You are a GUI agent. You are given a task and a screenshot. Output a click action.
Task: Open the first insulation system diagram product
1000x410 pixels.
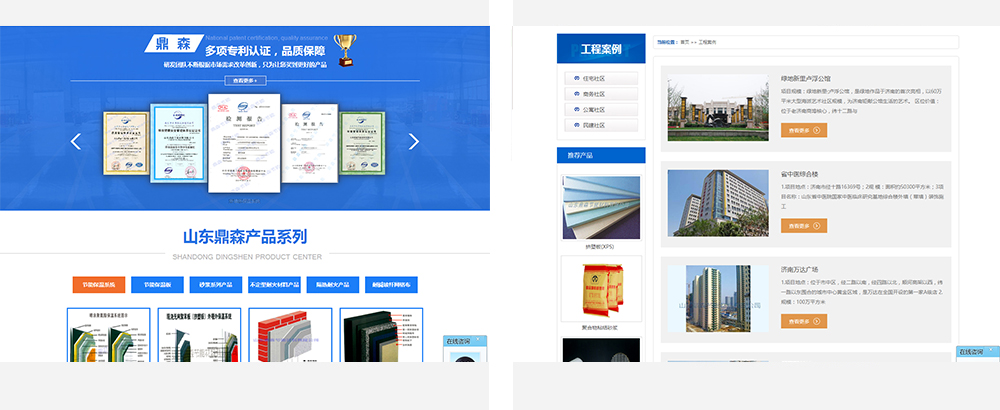click(x=108, y=335)
